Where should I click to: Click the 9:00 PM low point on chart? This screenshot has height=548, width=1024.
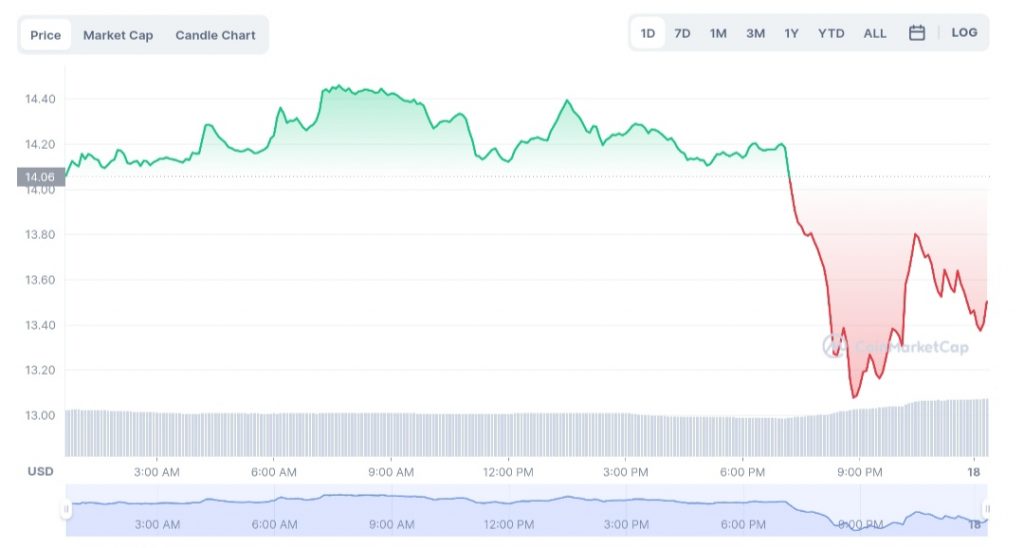(x=854, y=397)
